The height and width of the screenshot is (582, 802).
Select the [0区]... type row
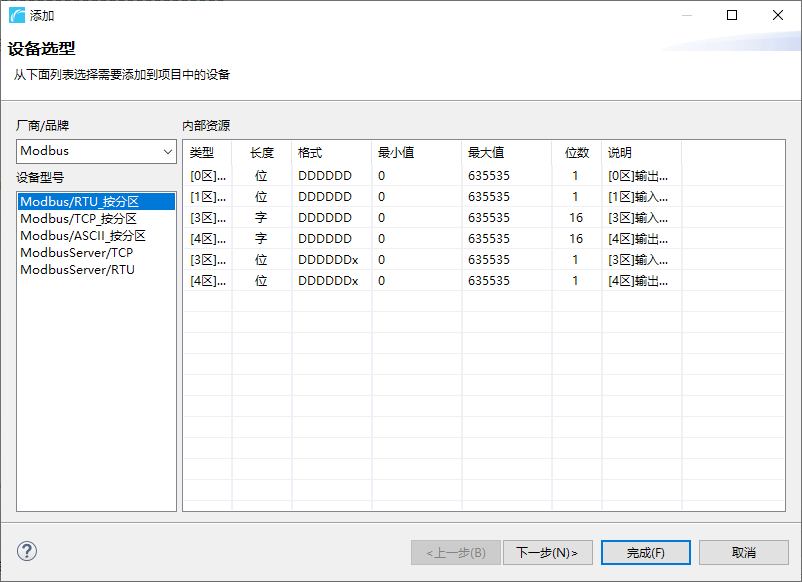click(x=483, y=175)
